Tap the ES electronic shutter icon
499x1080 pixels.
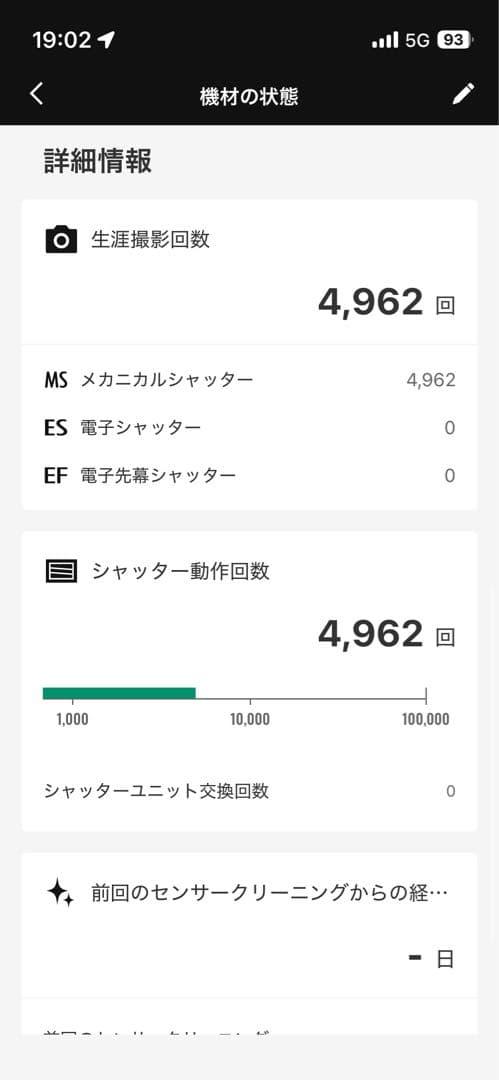click(56, 428)
